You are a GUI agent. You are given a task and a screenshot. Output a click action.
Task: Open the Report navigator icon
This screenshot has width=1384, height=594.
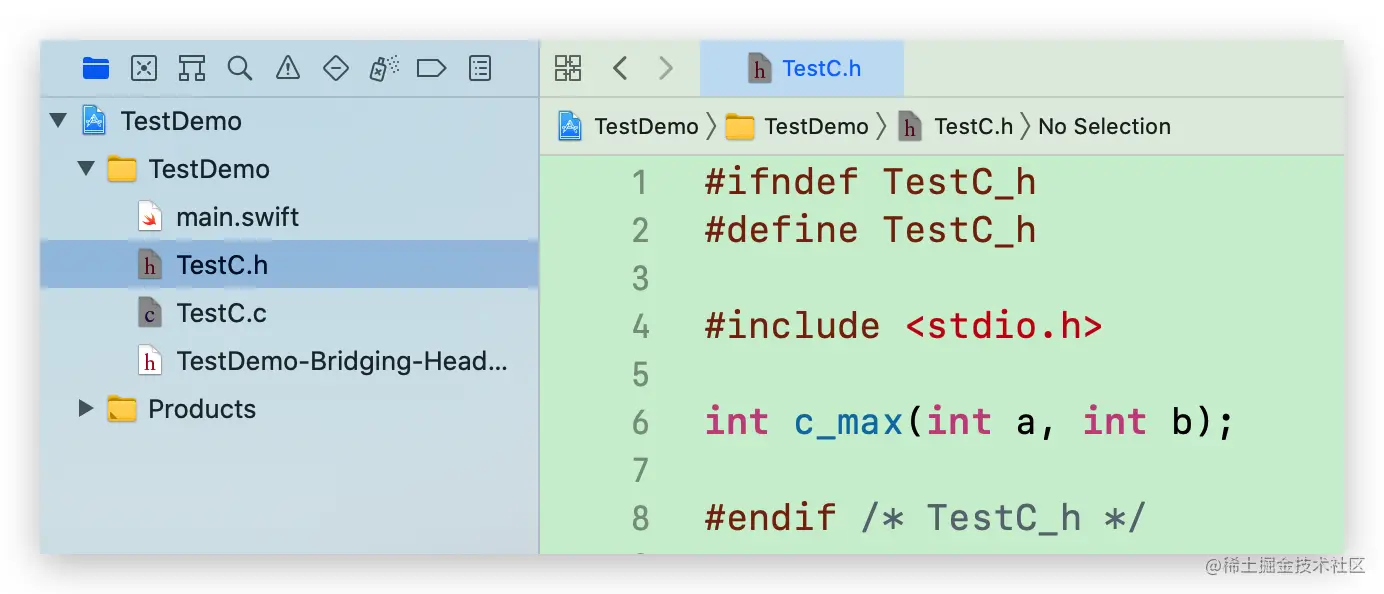coord(480,68)
